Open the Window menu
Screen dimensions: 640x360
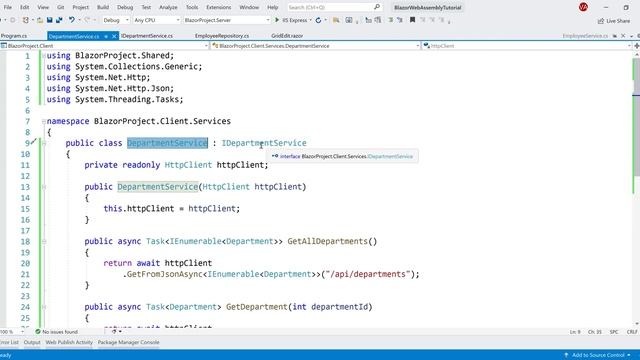coord(249,7)
